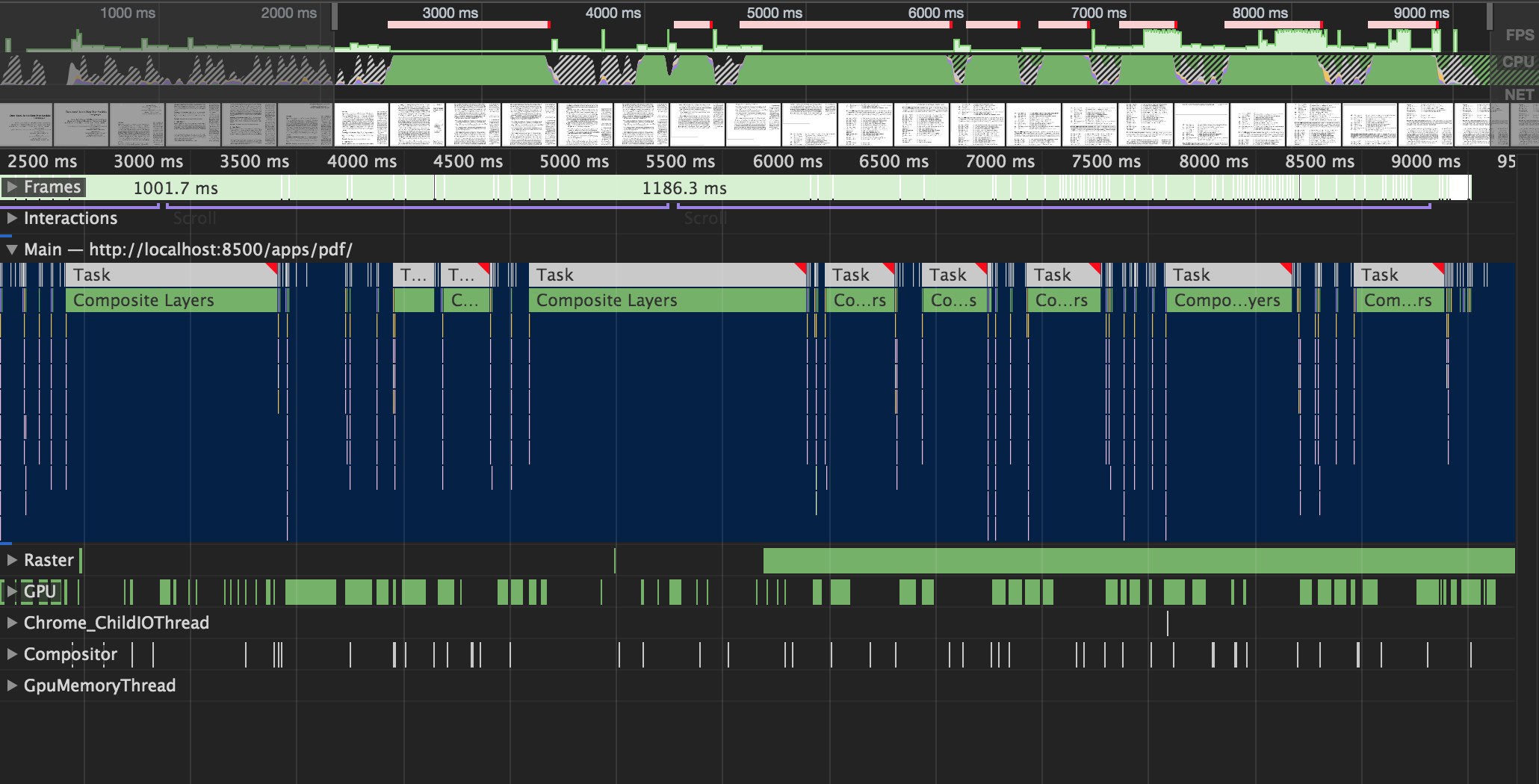Click the CPU overview label

tap(1518, 62)
